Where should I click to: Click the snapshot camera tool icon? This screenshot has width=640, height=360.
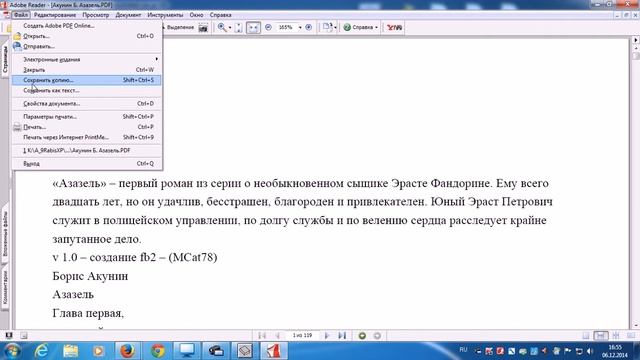click(x=203, y=27)
